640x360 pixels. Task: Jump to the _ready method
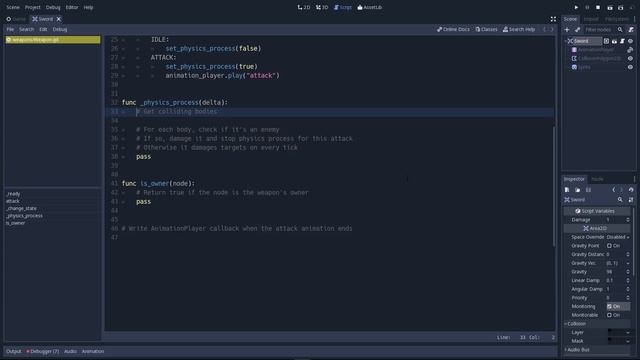point(13,194)
